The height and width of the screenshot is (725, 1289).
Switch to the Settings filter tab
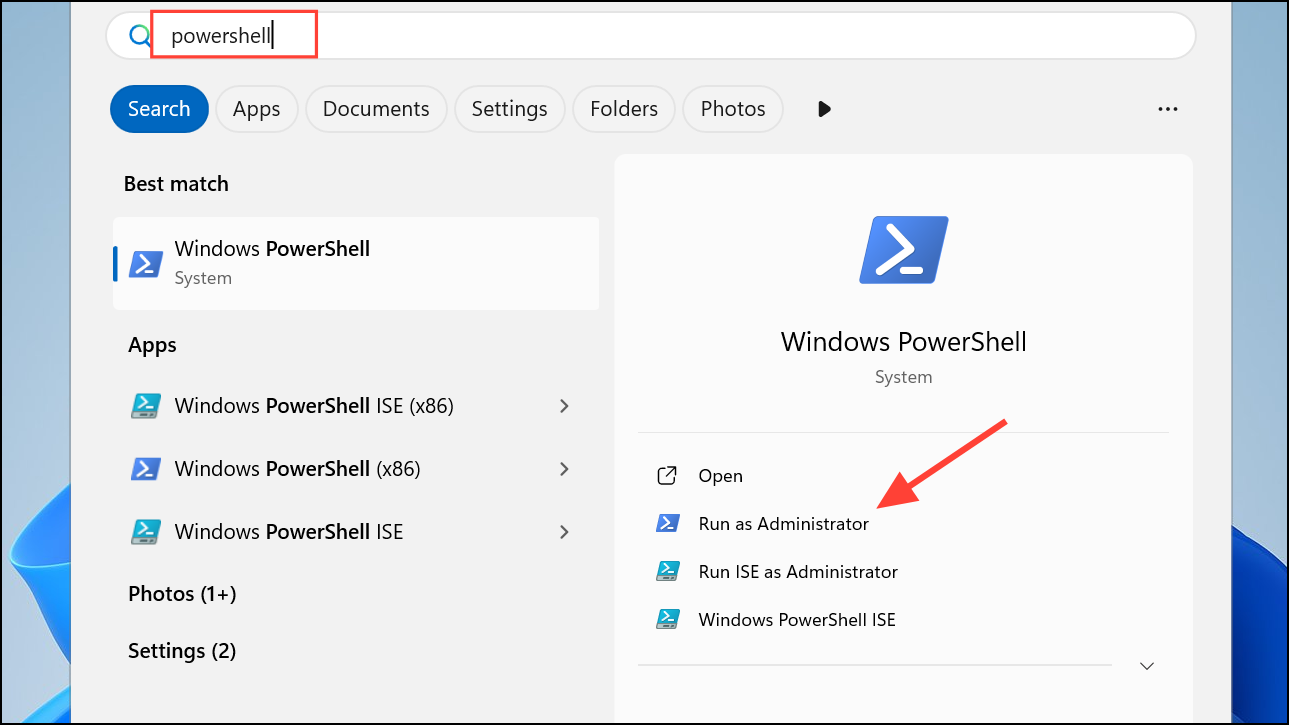pyautogui.click(x=509, y=109)
